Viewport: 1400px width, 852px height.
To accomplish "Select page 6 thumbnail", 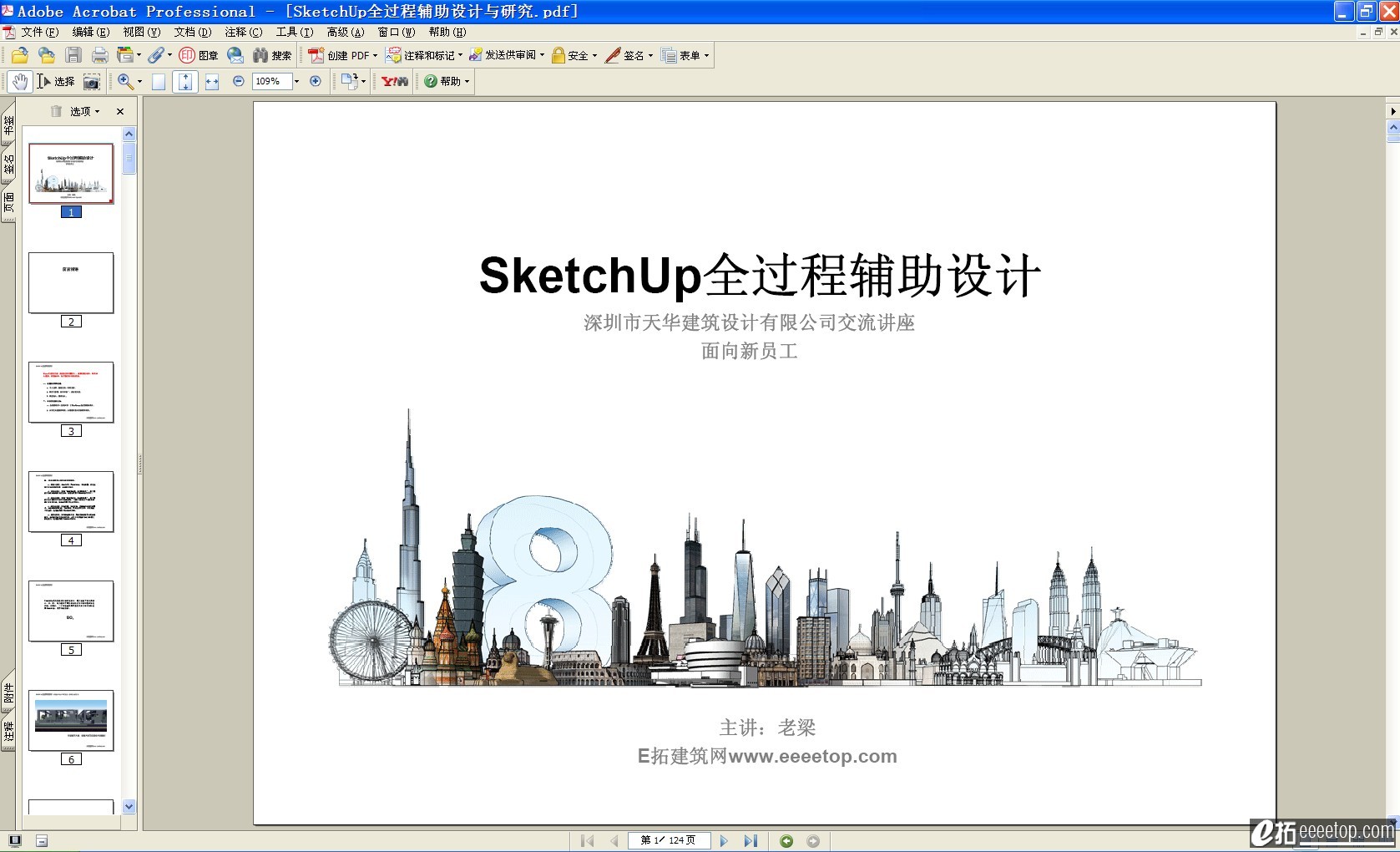I will pyautogui.click(x=71, y=721).
